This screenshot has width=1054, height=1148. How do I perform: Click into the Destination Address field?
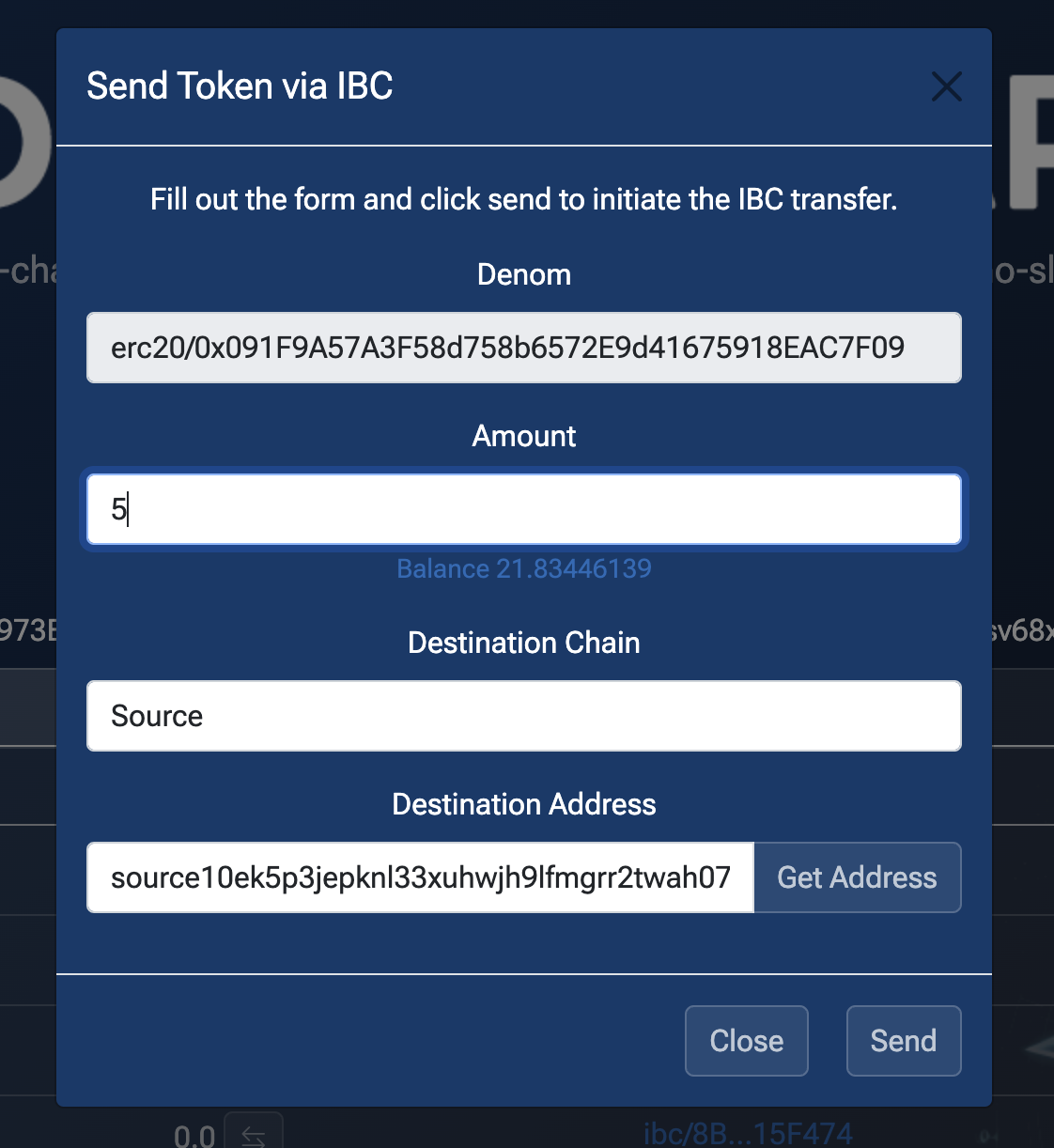coord(421,877)
